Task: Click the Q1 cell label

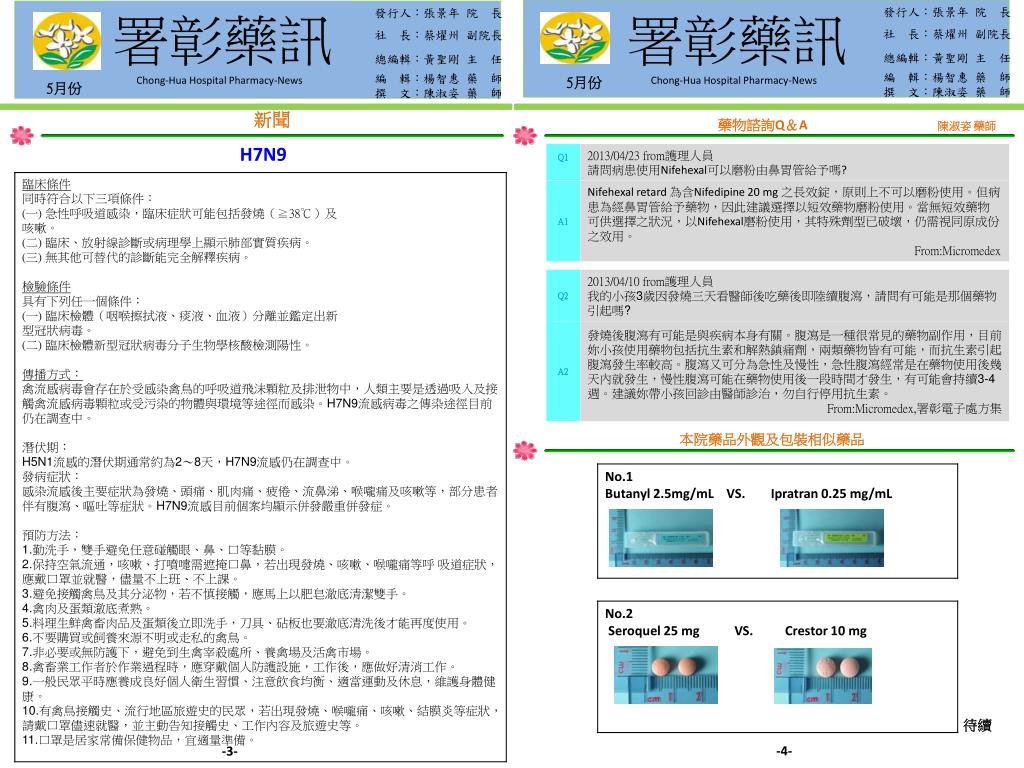Action: click(x=563, y=157)
